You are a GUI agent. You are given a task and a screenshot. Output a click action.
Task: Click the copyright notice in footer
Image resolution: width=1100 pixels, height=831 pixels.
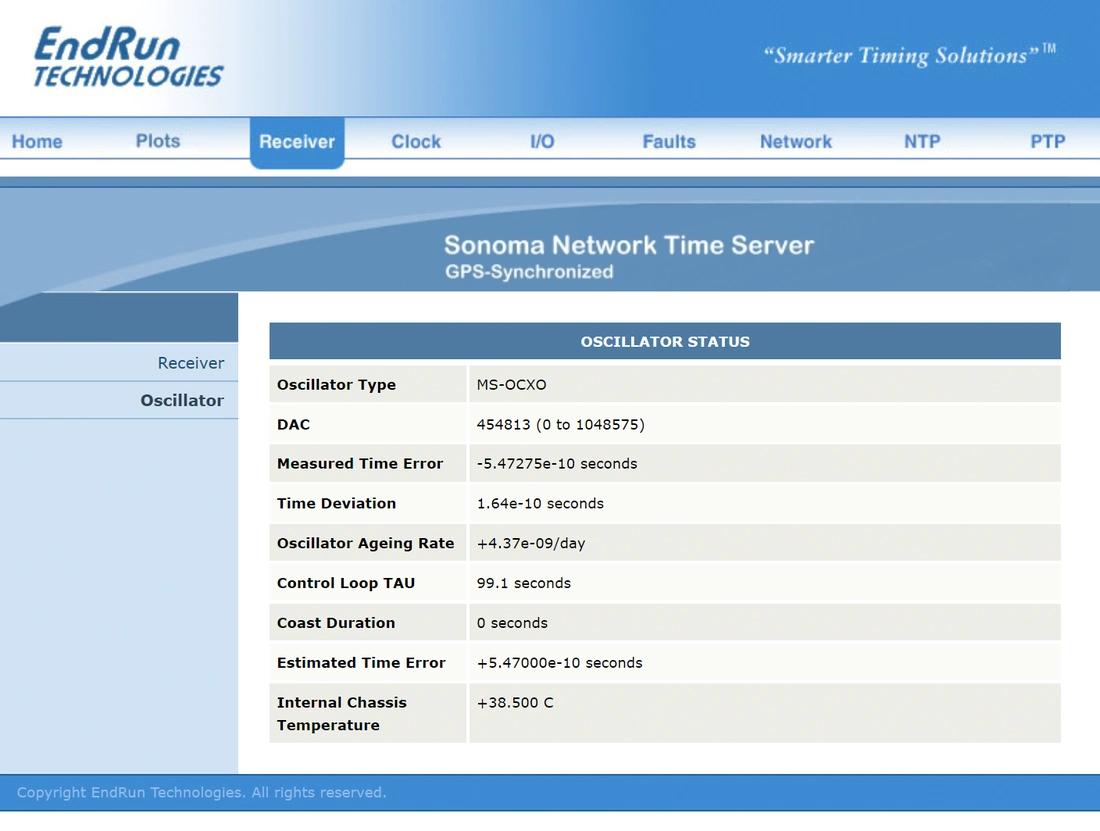click(201, 792)
